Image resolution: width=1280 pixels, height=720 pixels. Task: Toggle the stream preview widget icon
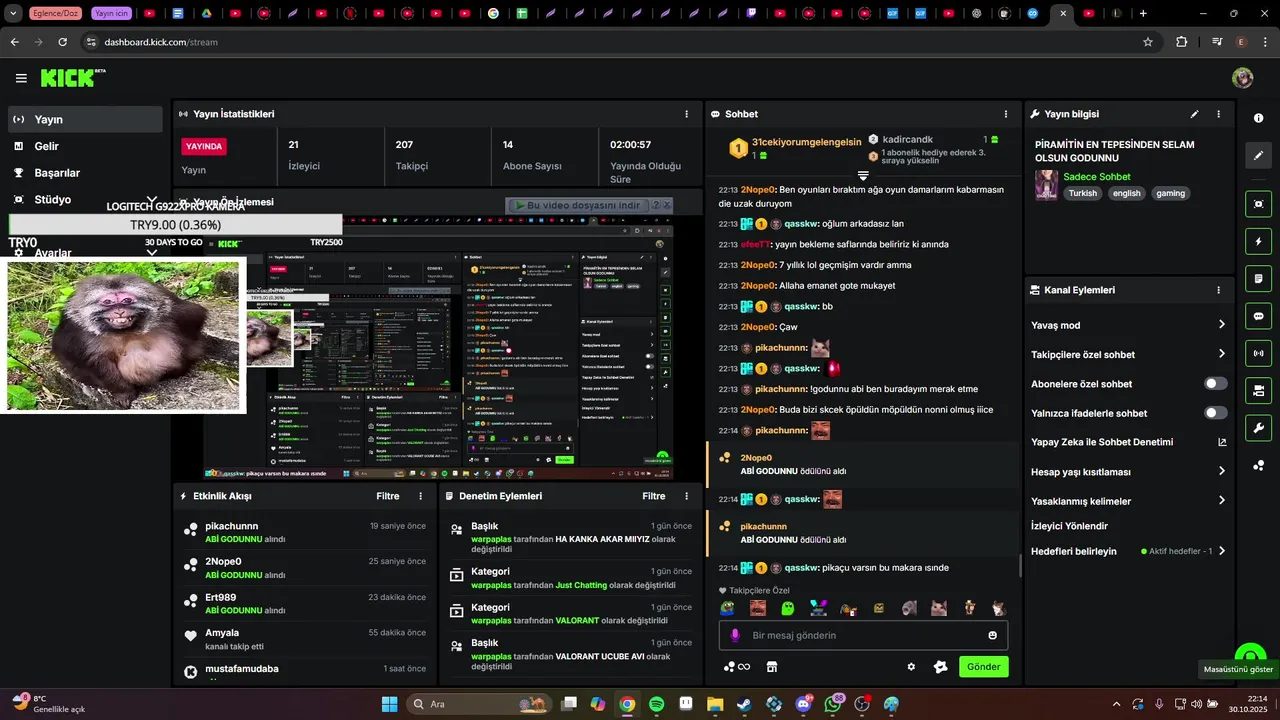point(1258,204)
